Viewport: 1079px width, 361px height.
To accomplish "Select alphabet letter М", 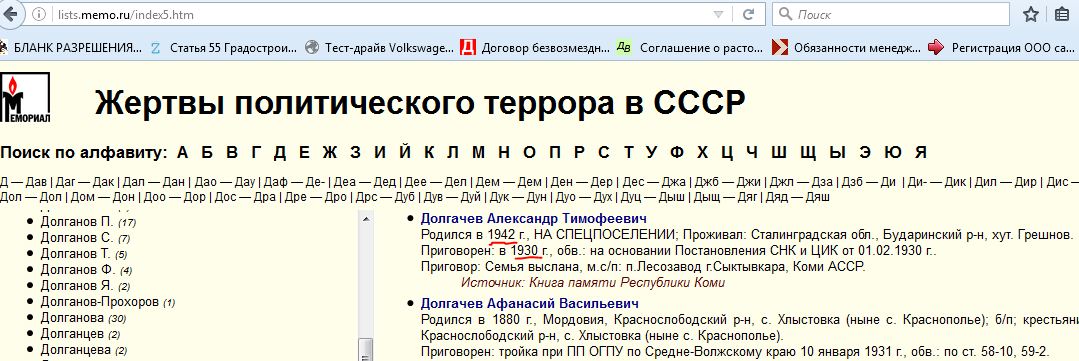I will [x=478, y=153].
